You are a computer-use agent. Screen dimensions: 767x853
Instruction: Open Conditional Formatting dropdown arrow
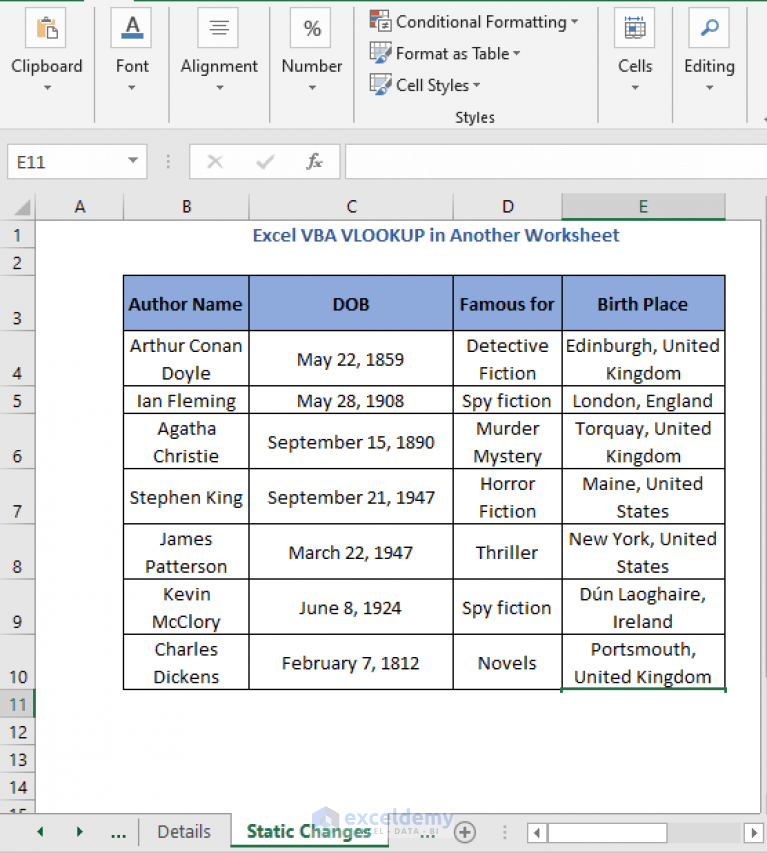pos(574,22)
